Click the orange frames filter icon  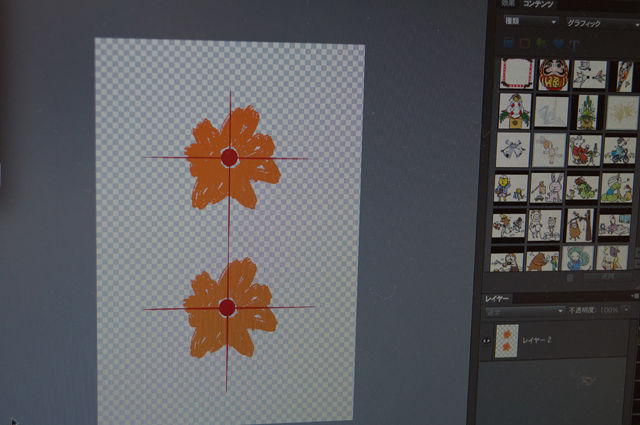525,43
